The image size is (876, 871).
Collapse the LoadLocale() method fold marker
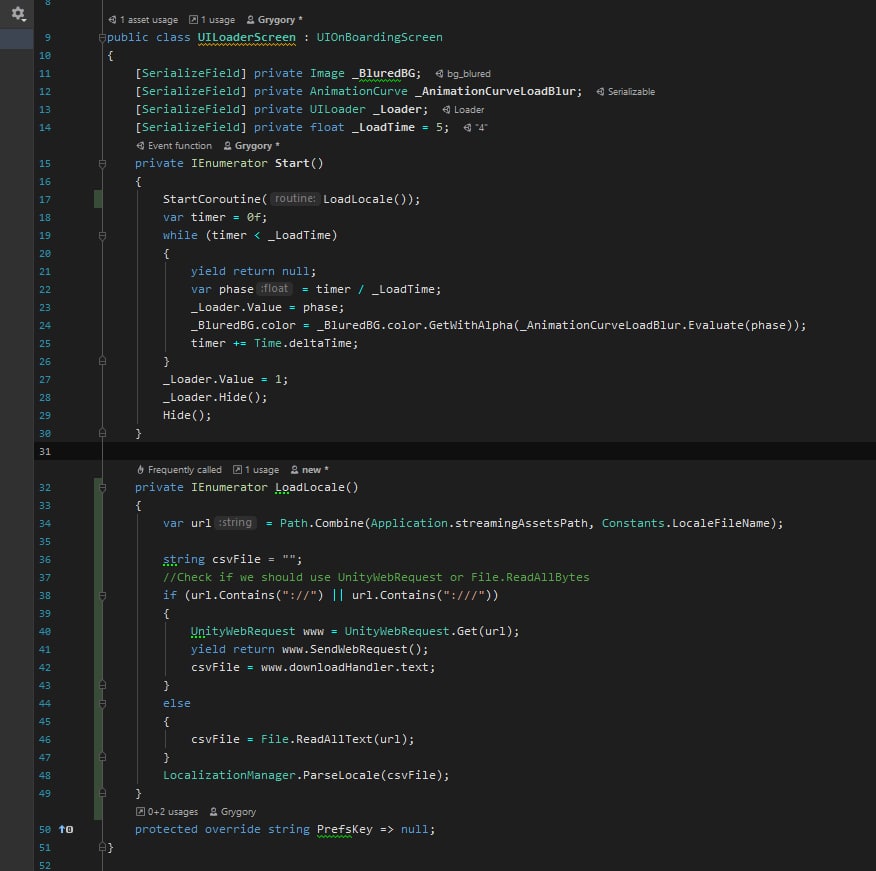point(102,487)
